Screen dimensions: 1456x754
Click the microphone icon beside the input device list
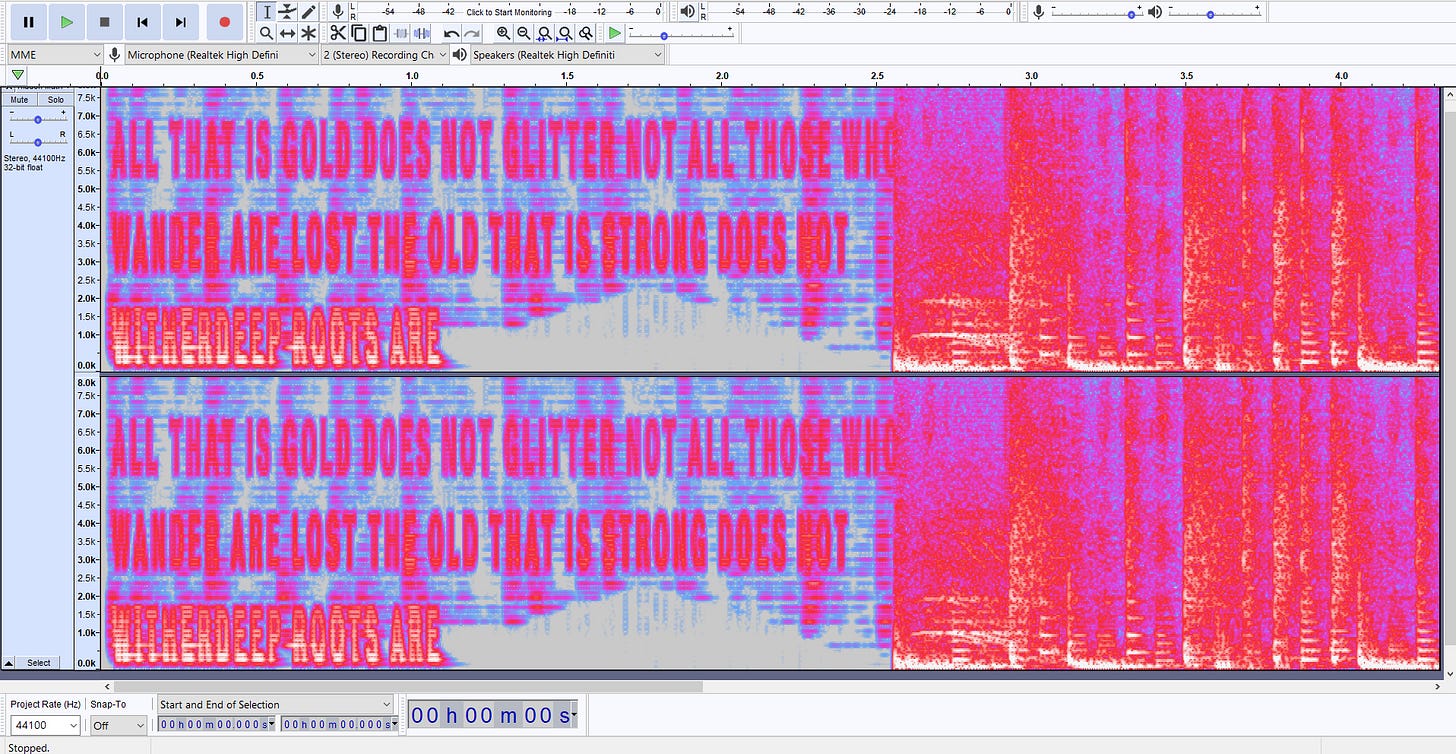click(x=115, y=55)
